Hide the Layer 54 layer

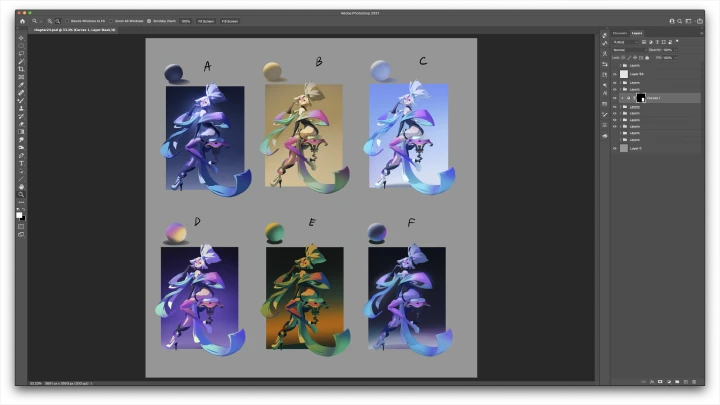tap(614, 73)
